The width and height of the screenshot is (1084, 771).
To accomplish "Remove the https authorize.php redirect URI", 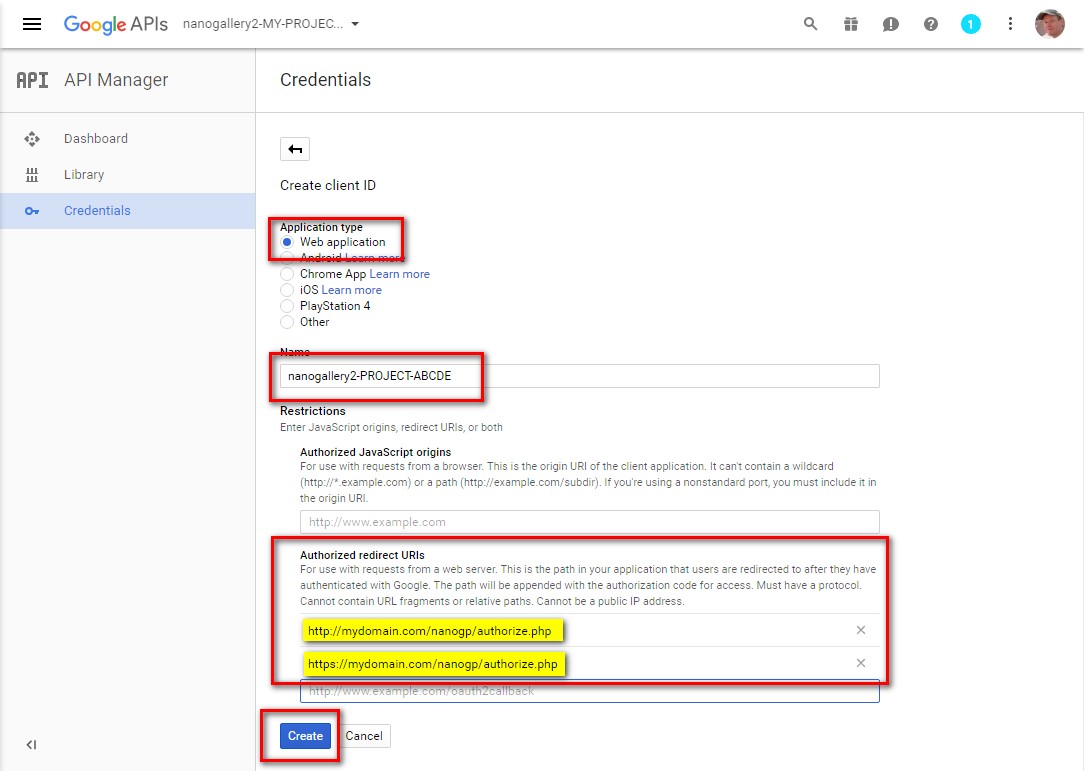I will point(861,663).
